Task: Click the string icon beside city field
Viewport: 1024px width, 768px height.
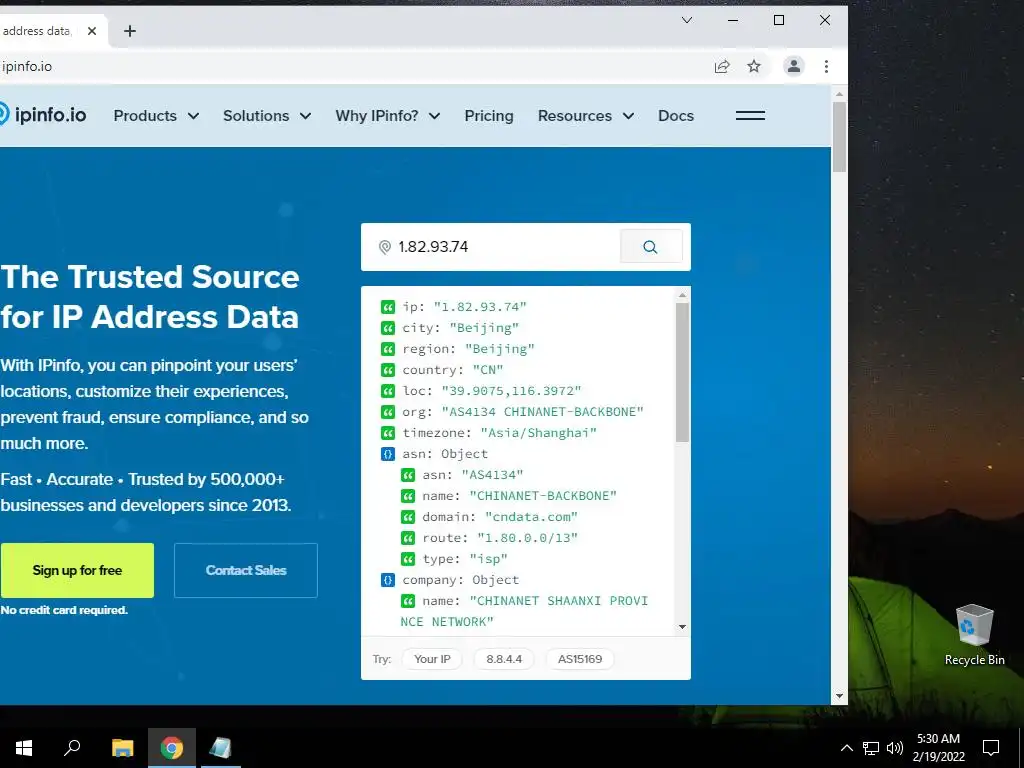Action: [388, 328]
